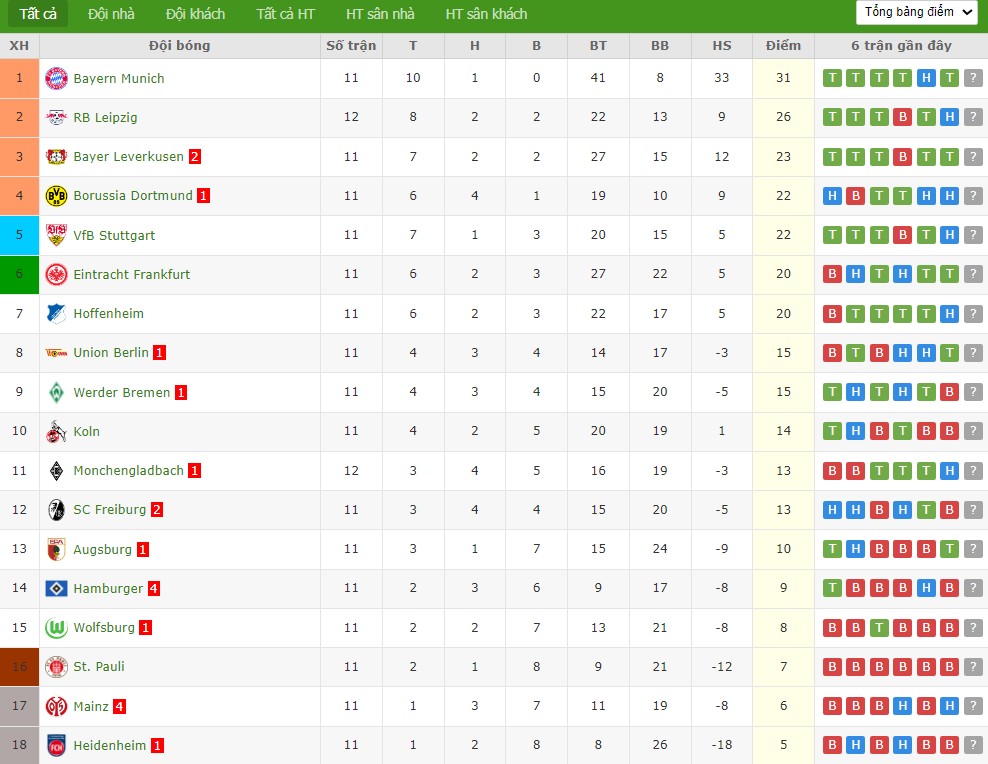Click the Borussia Dortmund BVB logo
988x764 pixels.
[56, 196]
